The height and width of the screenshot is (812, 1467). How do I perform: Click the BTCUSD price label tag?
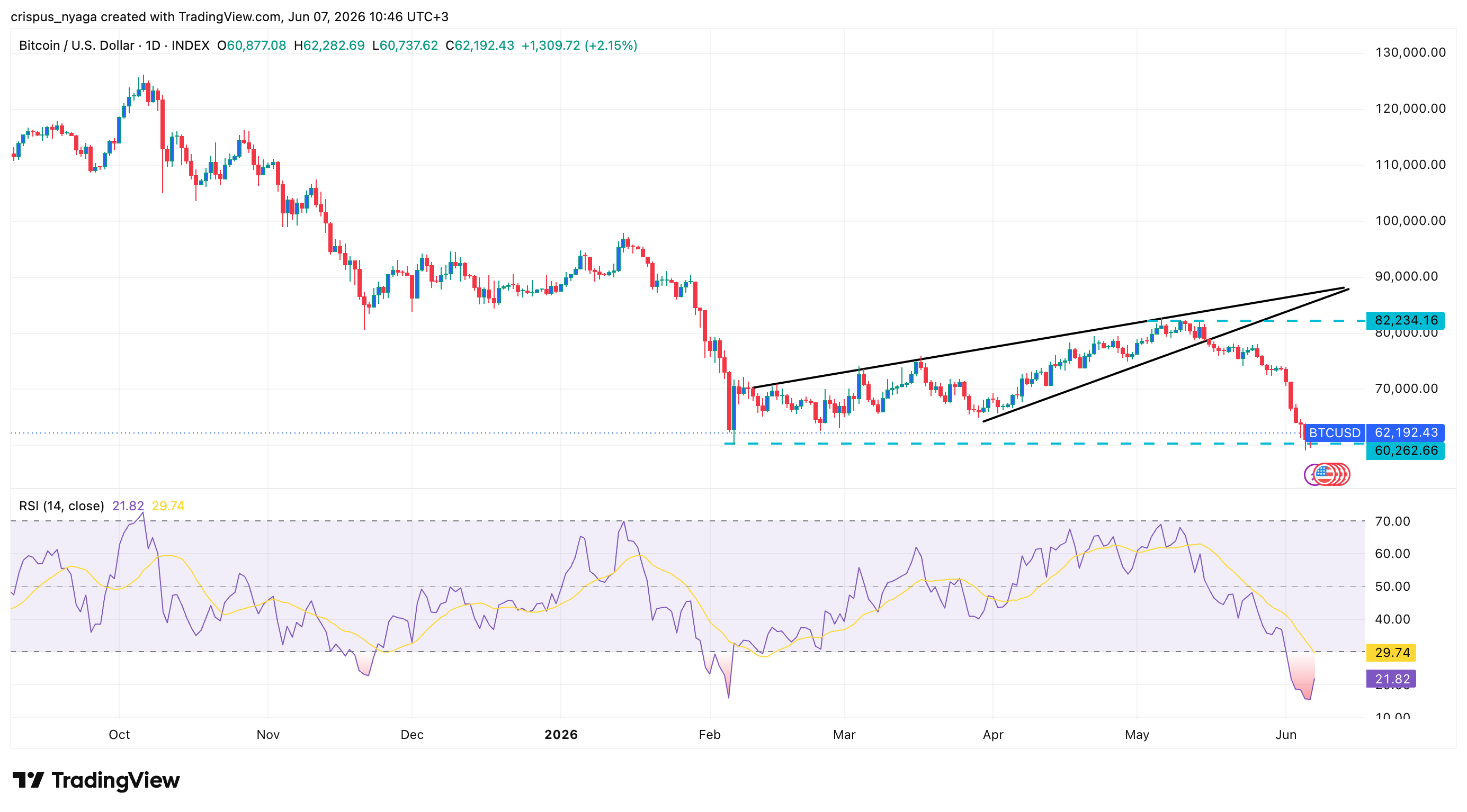pyautogui.click(x=1334, y=433)
